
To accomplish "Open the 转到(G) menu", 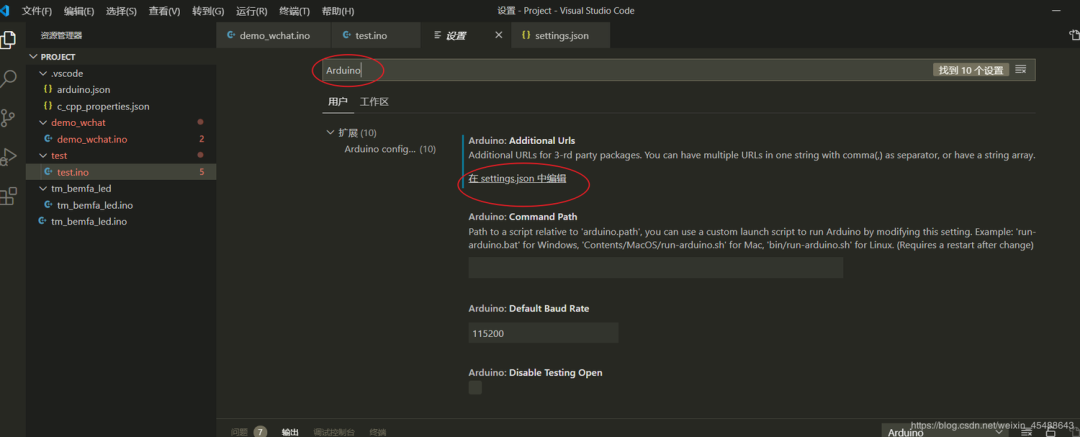I will pos(208,11).
